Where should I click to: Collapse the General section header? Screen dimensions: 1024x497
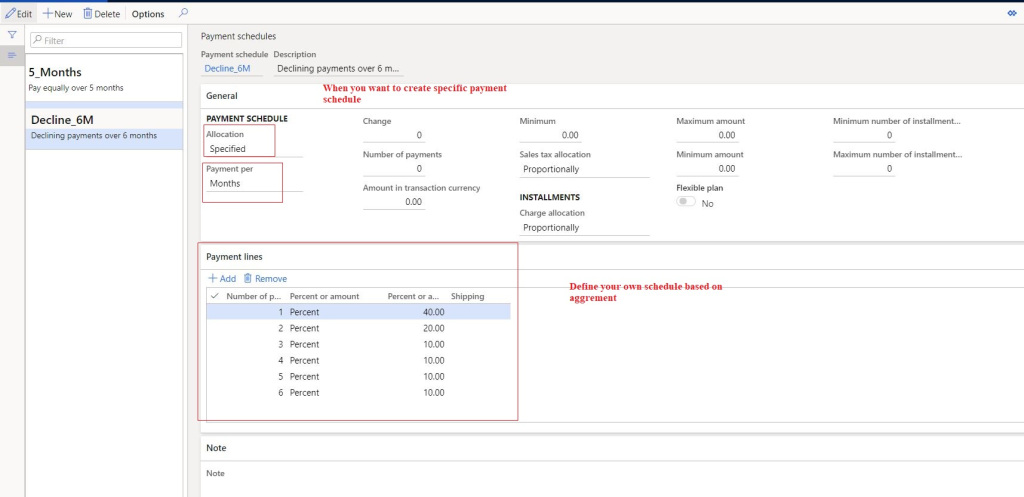tap(221, 96)
